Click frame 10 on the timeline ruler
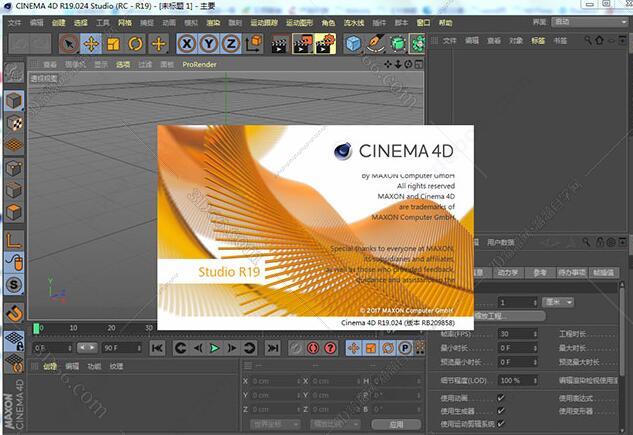This screenshot has height=435, width=633. [x=72, y=327]
